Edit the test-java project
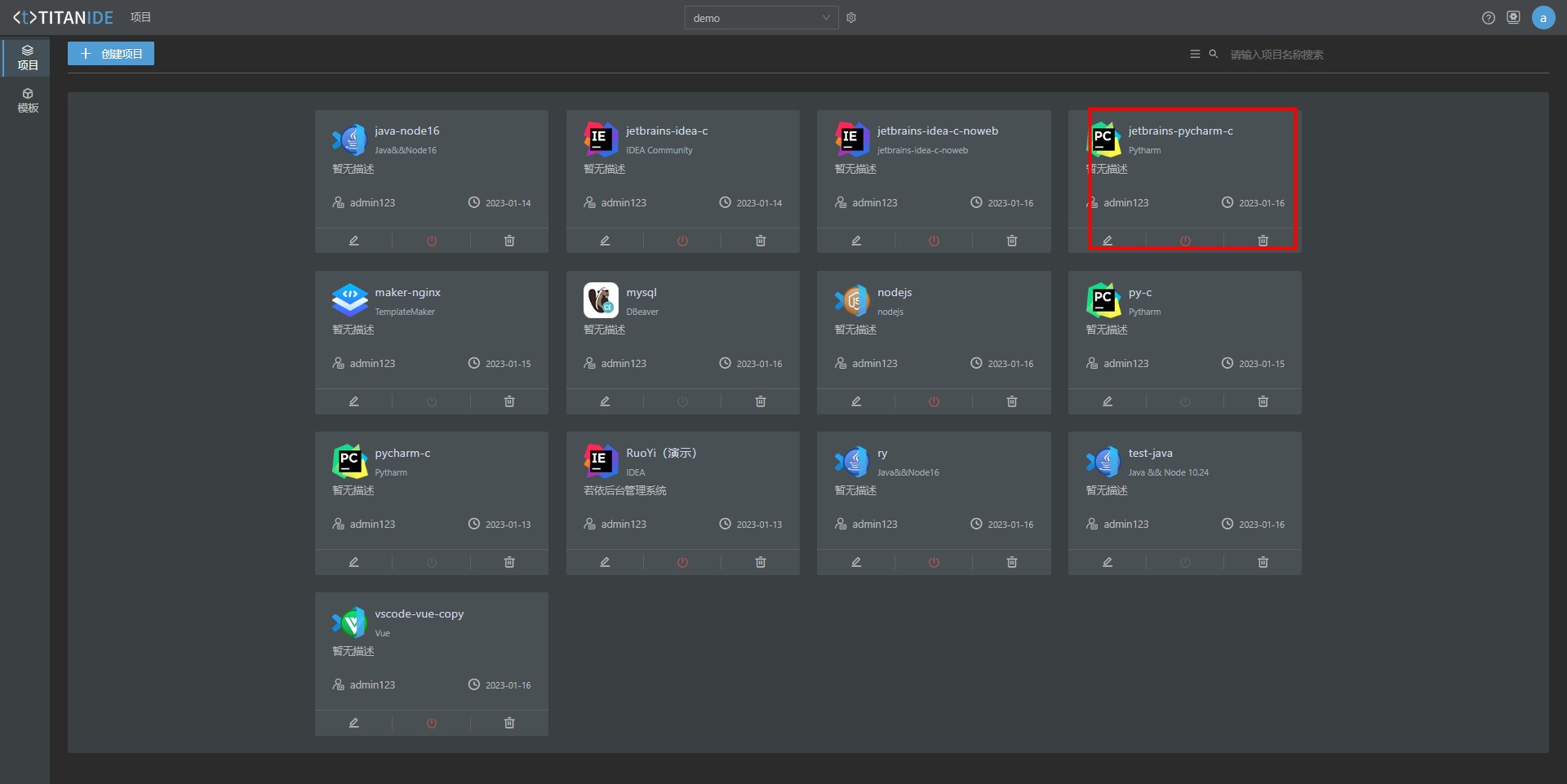 coord(1108,562)
